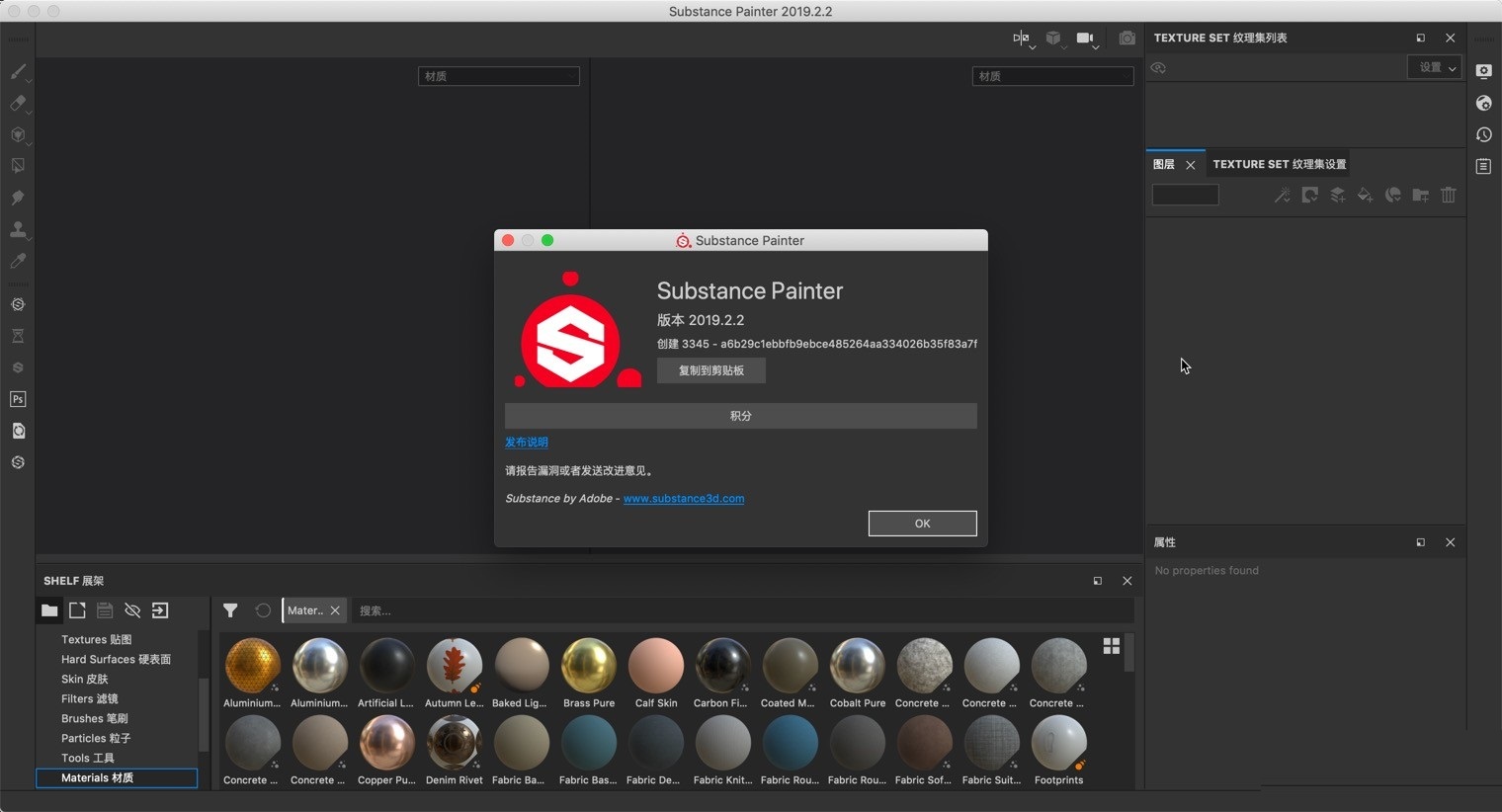The width and height of the screenshot is (1502, 812).
Task: Open www.substance3d.com link
Action: 684,499
